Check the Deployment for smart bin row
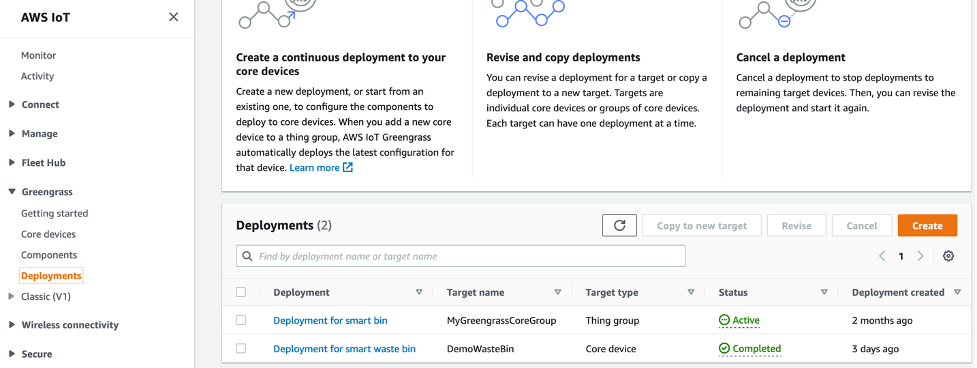 [241, 320]
